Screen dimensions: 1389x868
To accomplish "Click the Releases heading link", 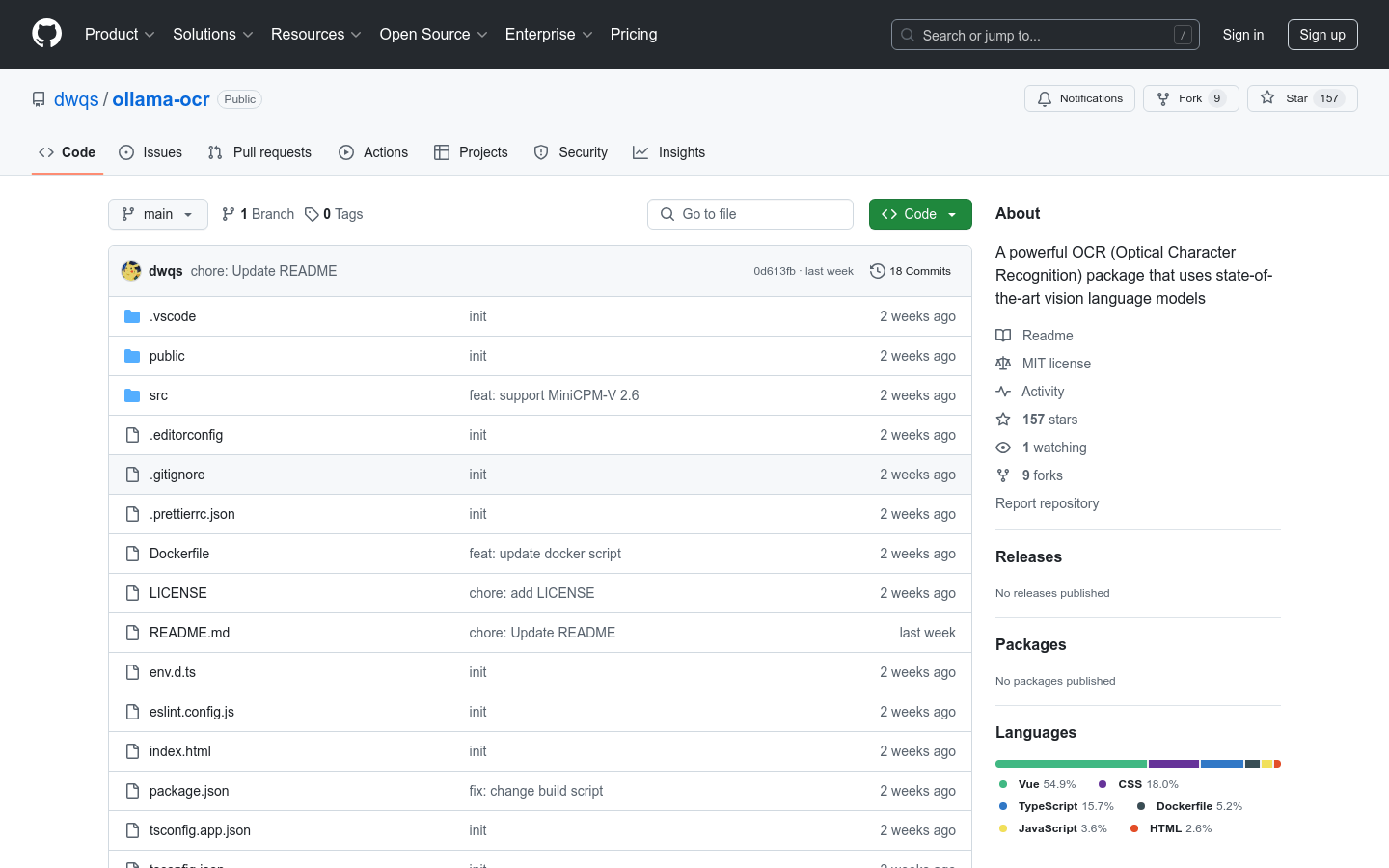I will tap(1028, 556).
